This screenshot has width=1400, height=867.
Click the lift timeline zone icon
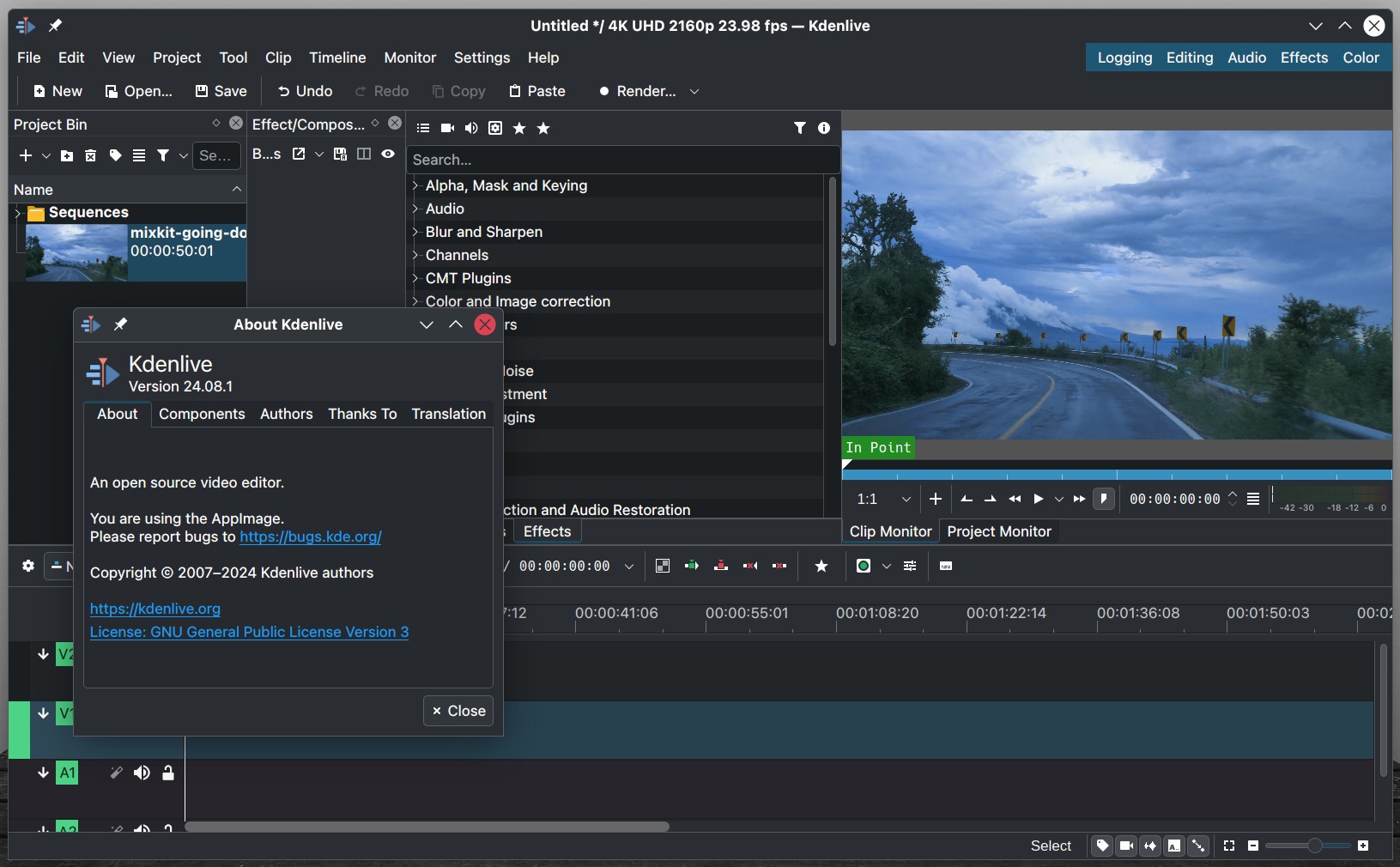click(x=779, y=566)
